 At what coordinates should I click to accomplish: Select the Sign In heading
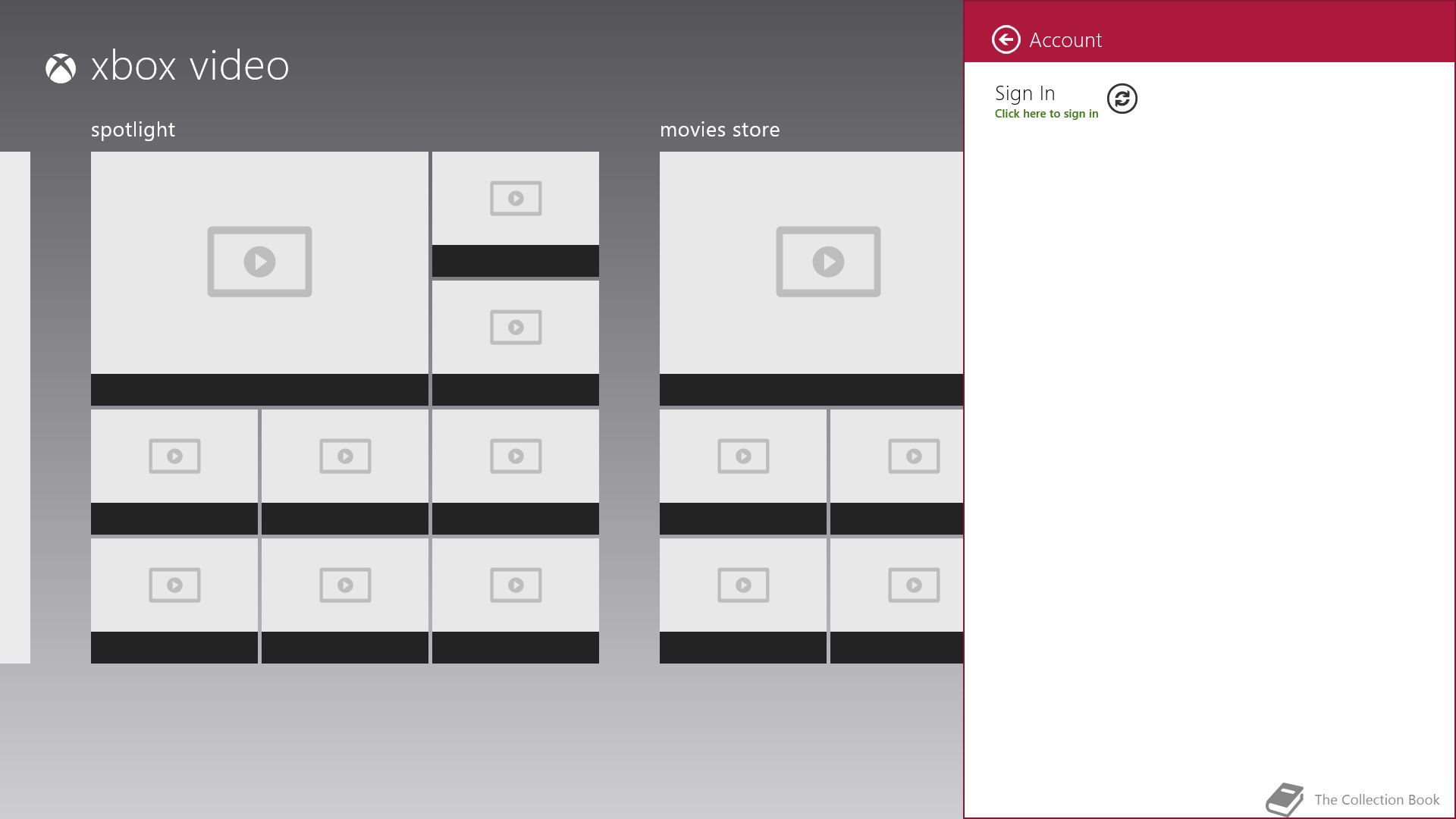1025,93
